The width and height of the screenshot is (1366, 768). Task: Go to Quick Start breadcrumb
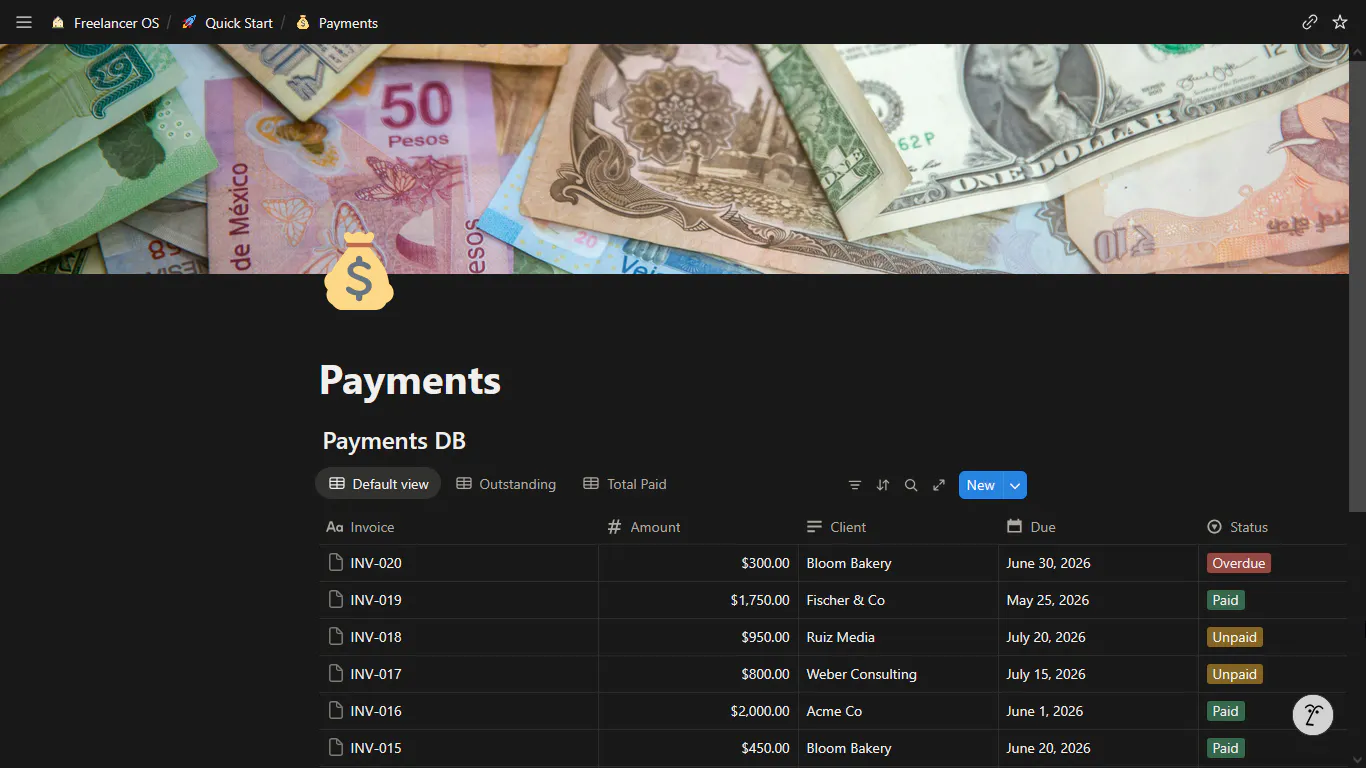tap(226, 22)
